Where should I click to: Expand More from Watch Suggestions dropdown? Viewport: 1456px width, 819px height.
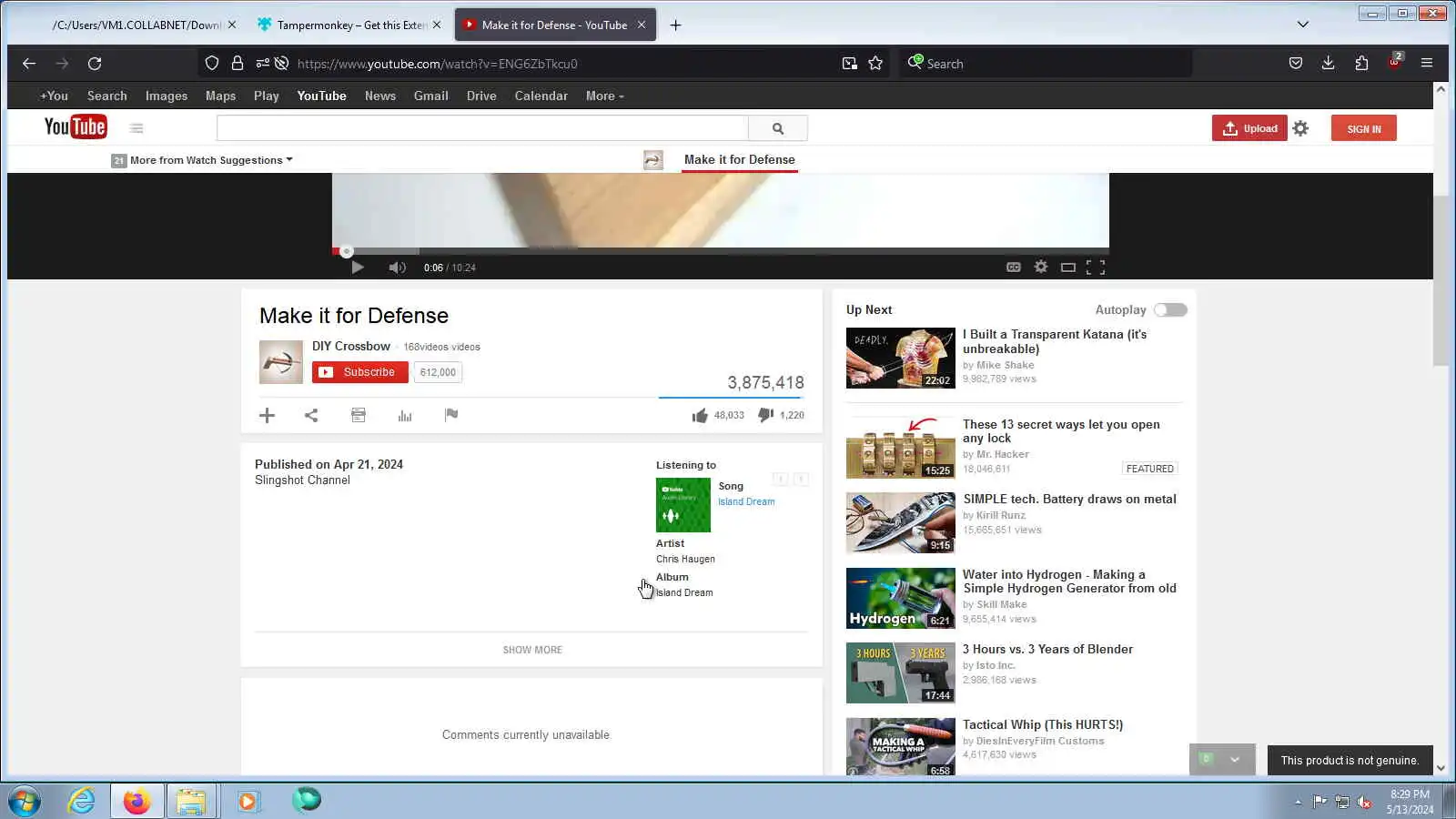[211, 160]
